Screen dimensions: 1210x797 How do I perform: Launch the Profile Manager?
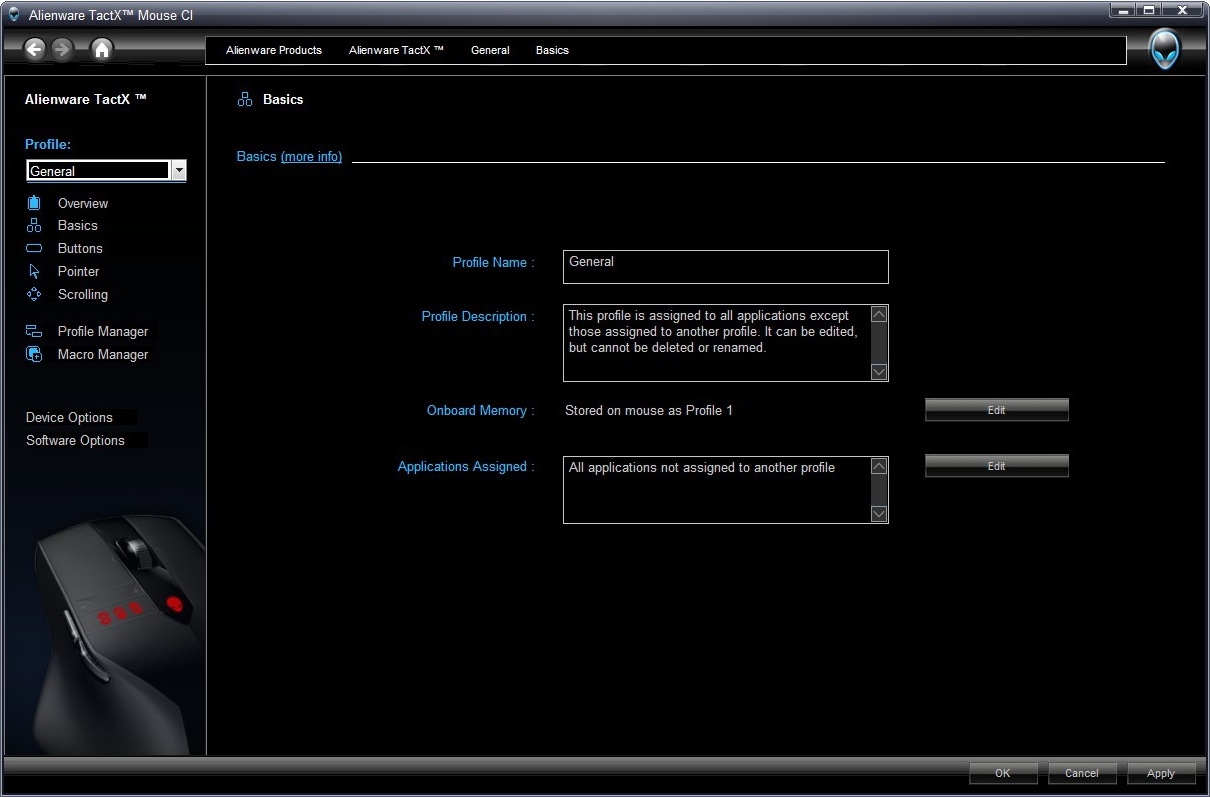pos(103,331)
